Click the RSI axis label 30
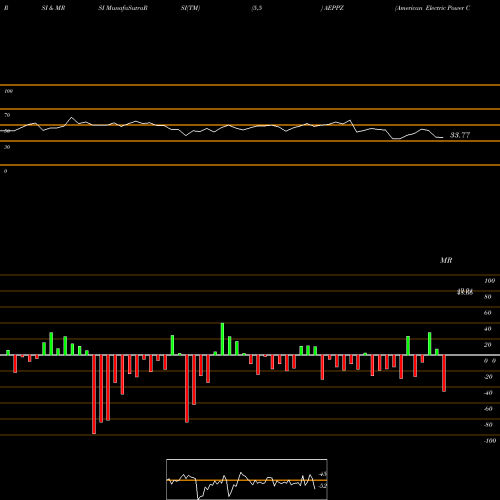 coord(7,147)
